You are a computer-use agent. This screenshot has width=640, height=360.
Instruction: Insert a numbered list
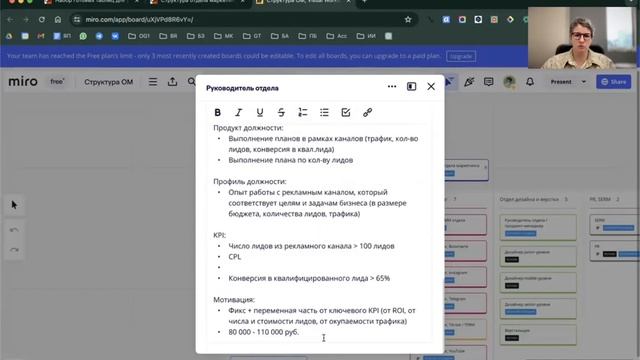[x=303, y=112]
